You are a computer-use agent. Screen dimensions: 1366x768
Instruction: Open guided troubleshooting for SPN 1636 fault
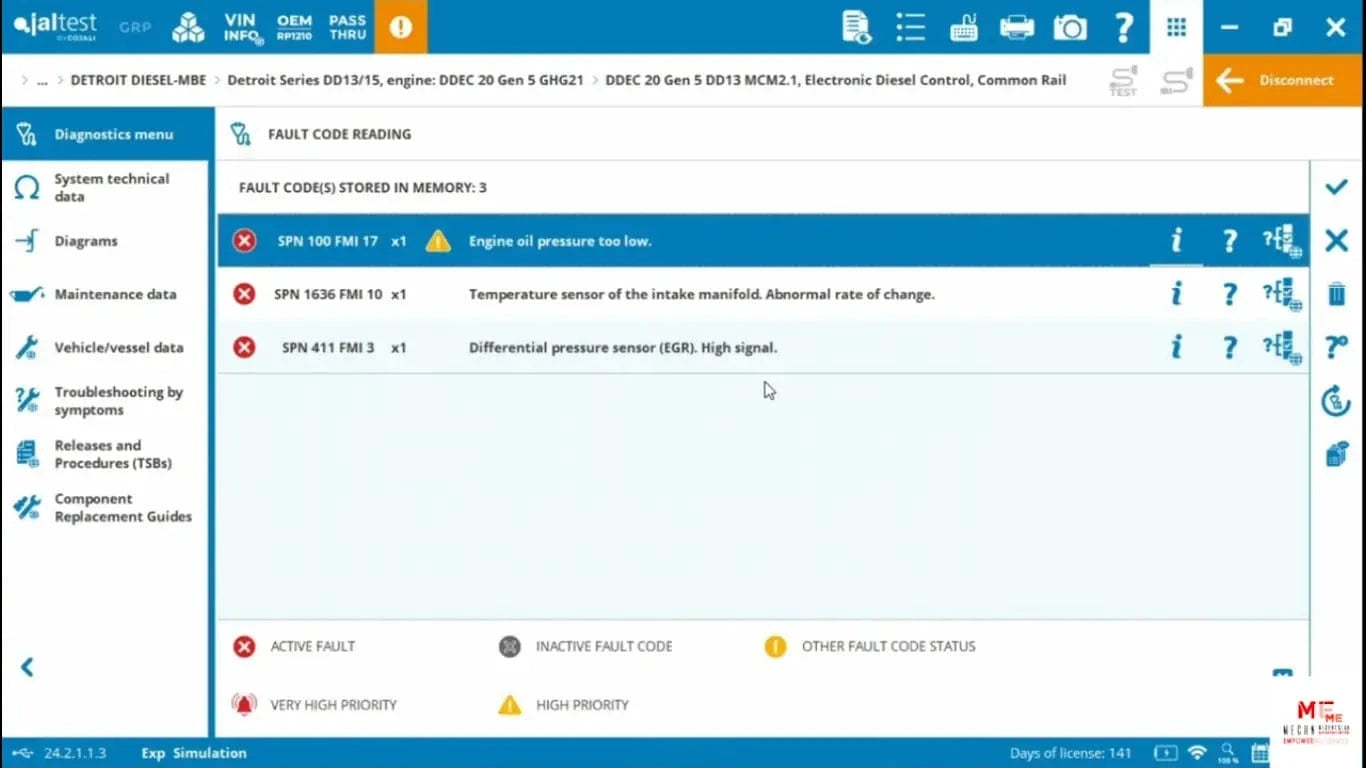(x=1281, y=294)
